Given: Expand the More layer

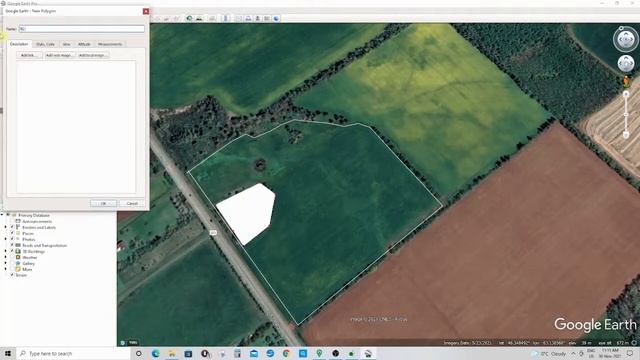Looking at the screenshot, I should pos(5,269).
